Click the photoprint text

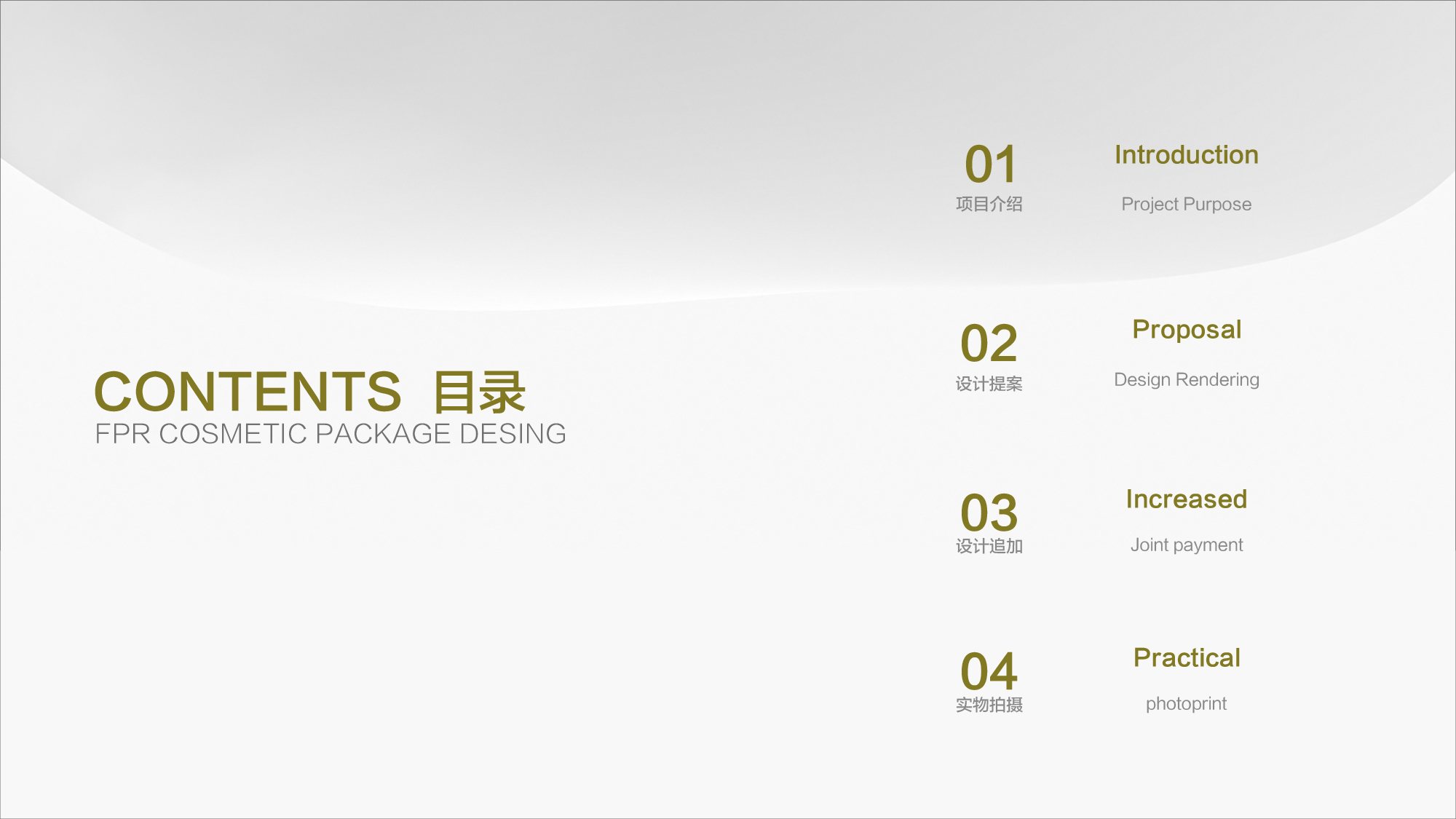(x=1187, y=704)
